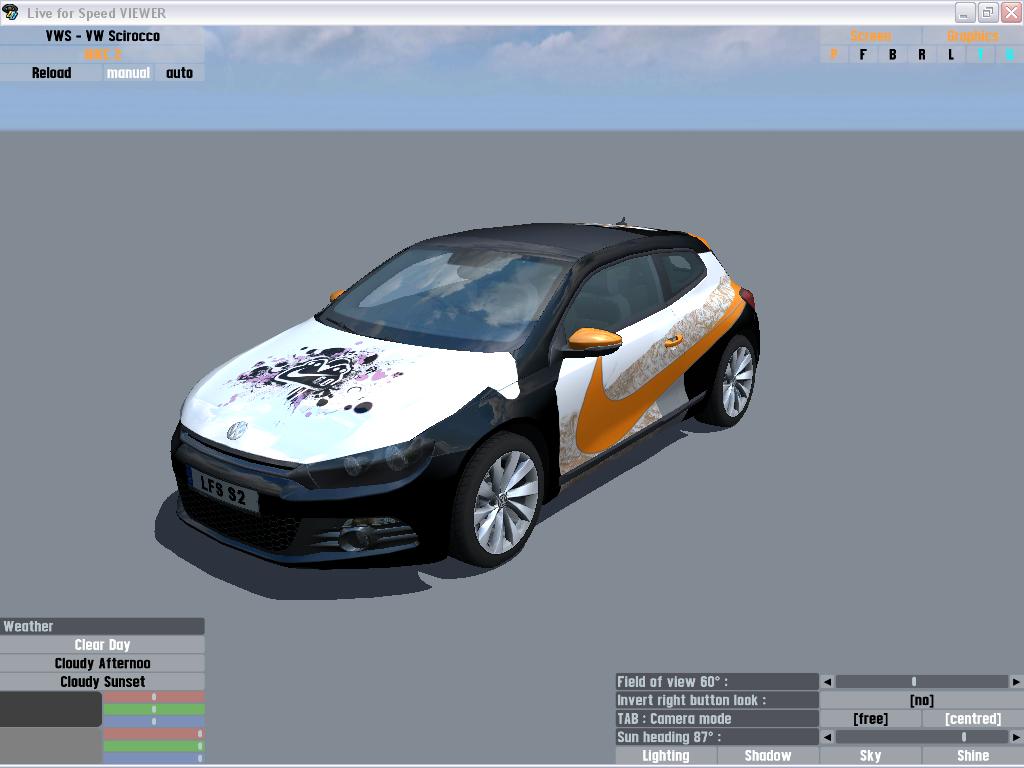Screen dimensions: 1024x768
Task: Open the Screen options tab
Action: pyautogui.click(x=870, y=36)
